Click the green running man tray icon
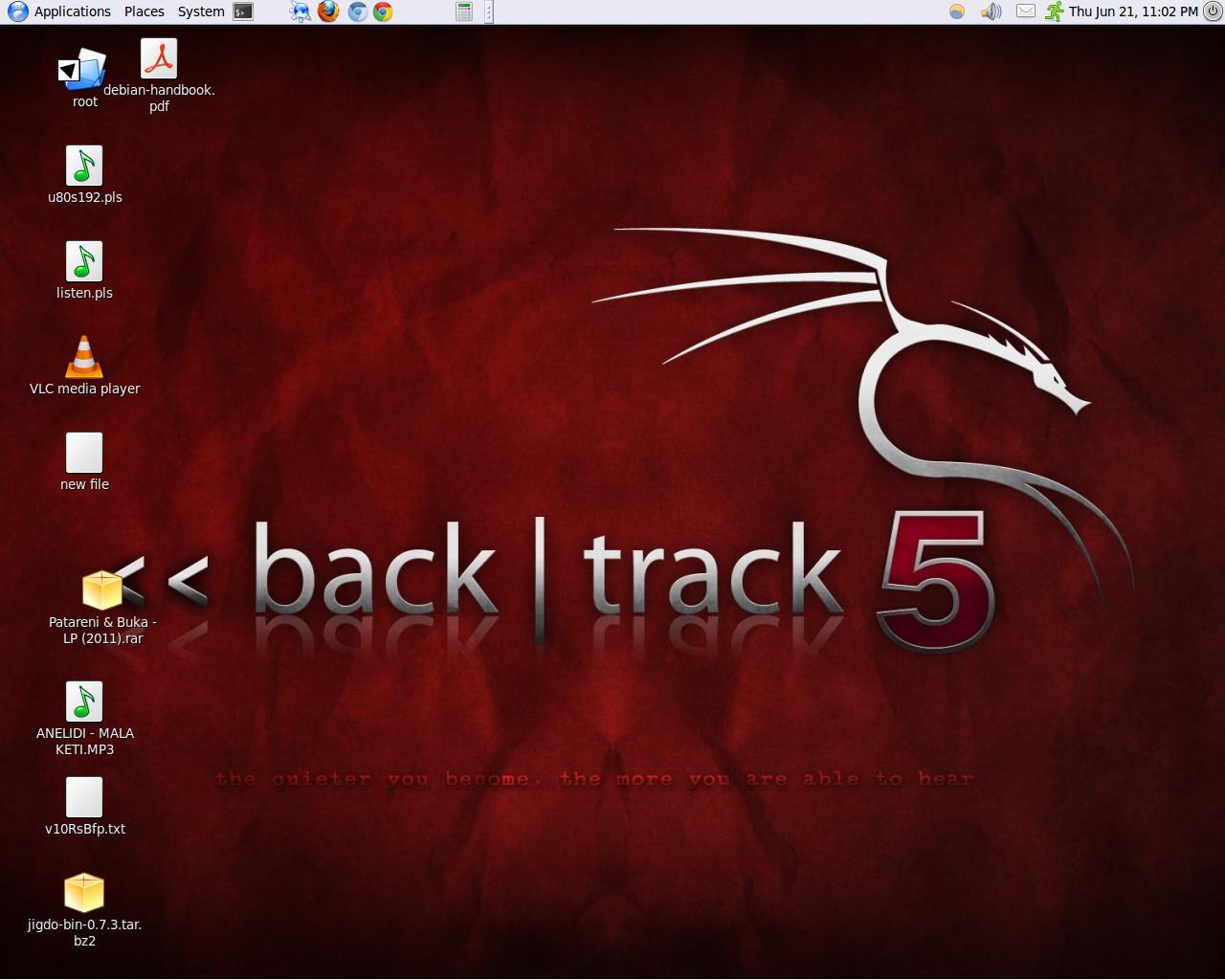The height and width of the screenshot is (980, 1225). point(1054,11)
